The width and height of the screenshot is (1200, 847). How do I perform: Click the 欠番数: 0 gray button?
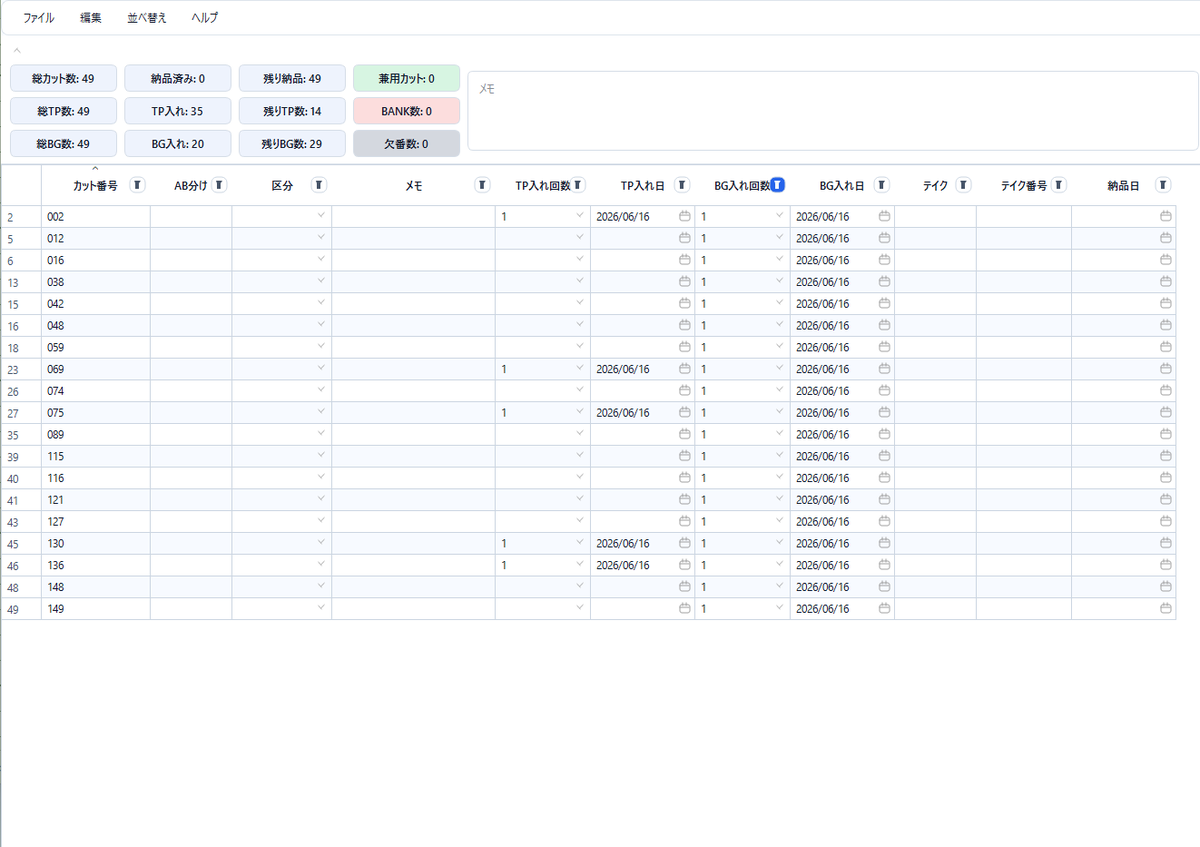[x=407, y=144]
